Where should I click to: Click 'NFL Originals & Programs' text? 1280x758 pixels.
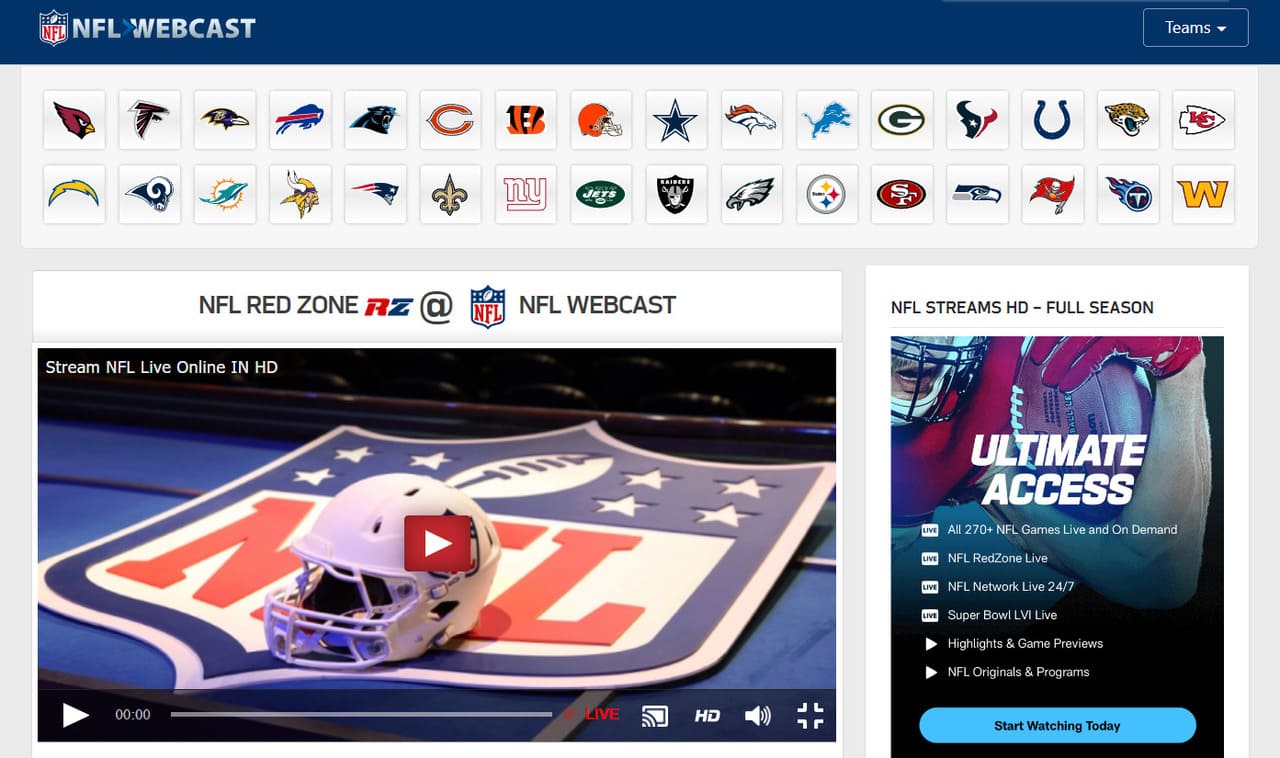[x=1018, y=672]
